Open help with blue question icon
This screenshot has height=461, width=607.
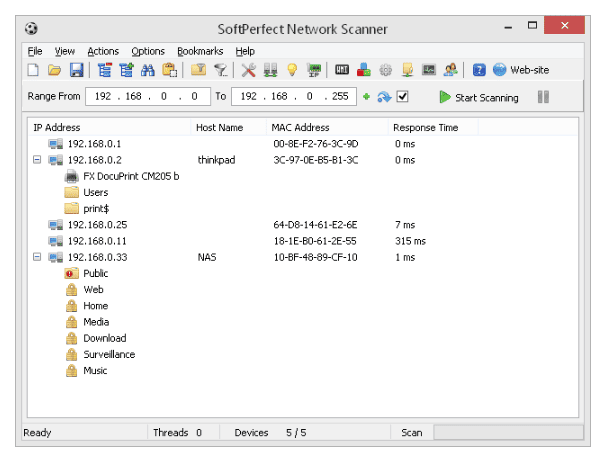click(x=479, y=70)
